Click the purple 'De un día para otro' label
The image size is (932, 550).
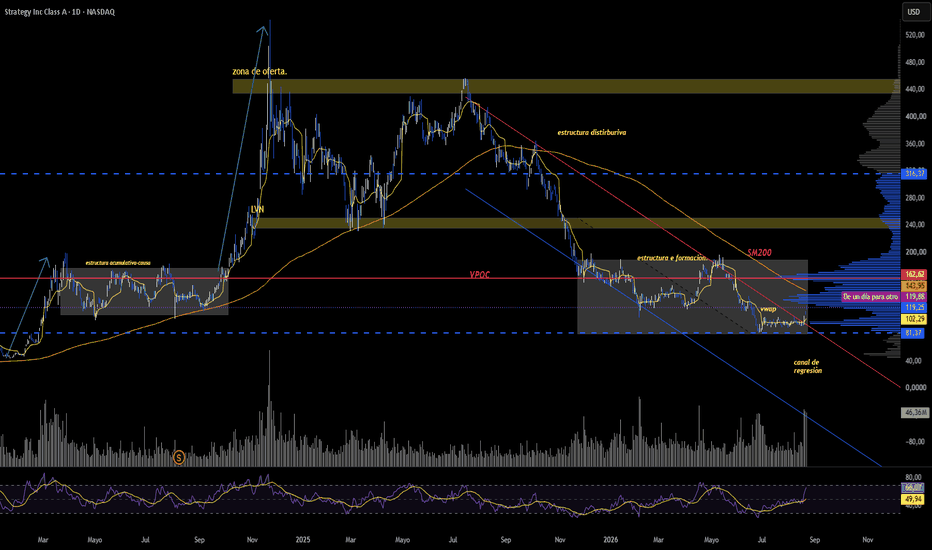[x=870, y=297]
